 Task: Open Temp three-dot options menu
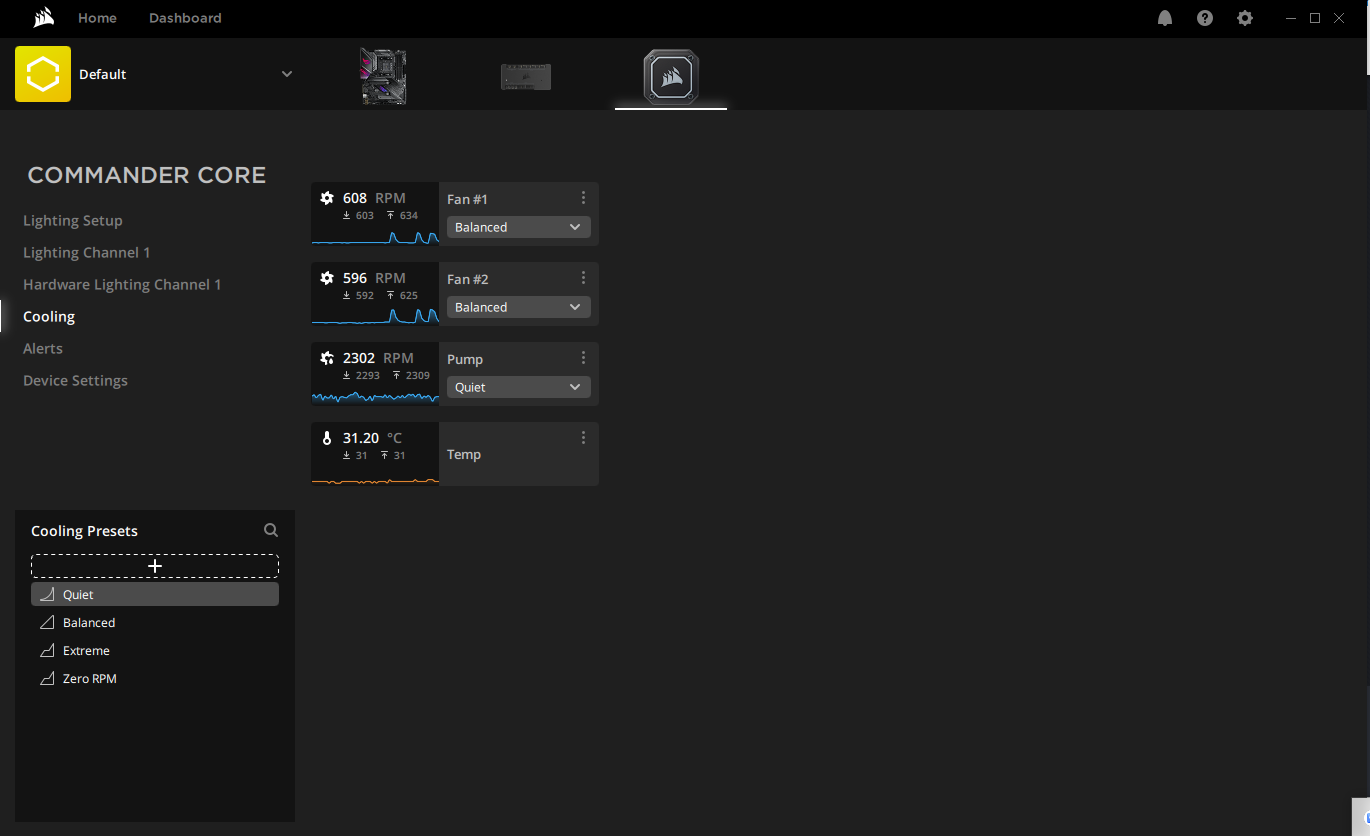click(583, 438)
